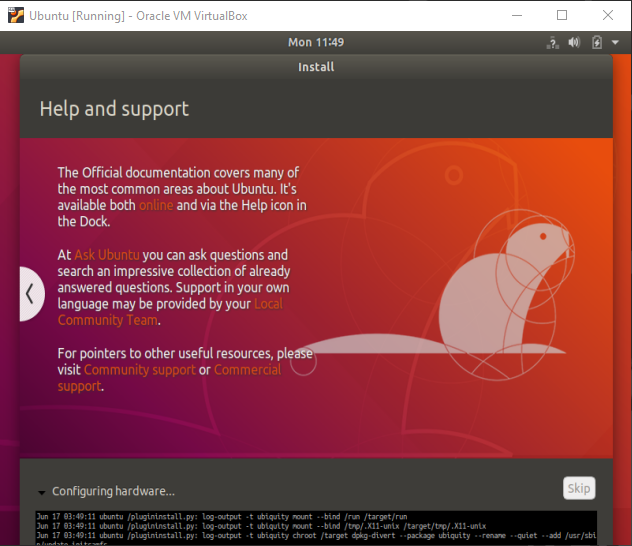Click the VirtualBox window icon

[x=16, y=15]
